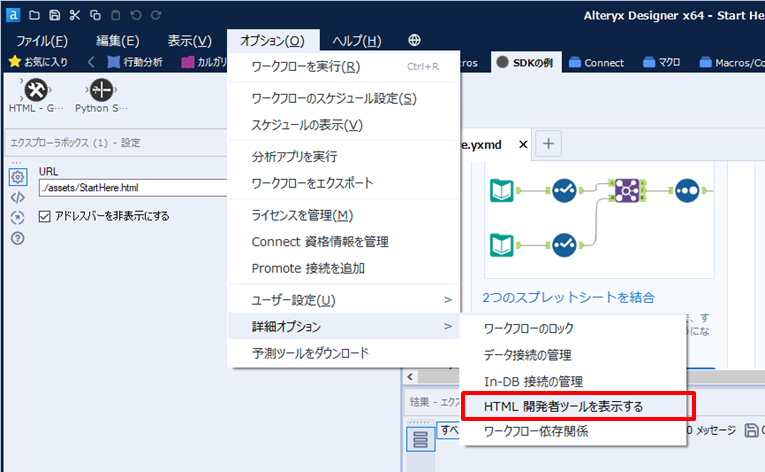Select the HTML - G… tool icon
This screenshot has height=472, width=765.
36,90
